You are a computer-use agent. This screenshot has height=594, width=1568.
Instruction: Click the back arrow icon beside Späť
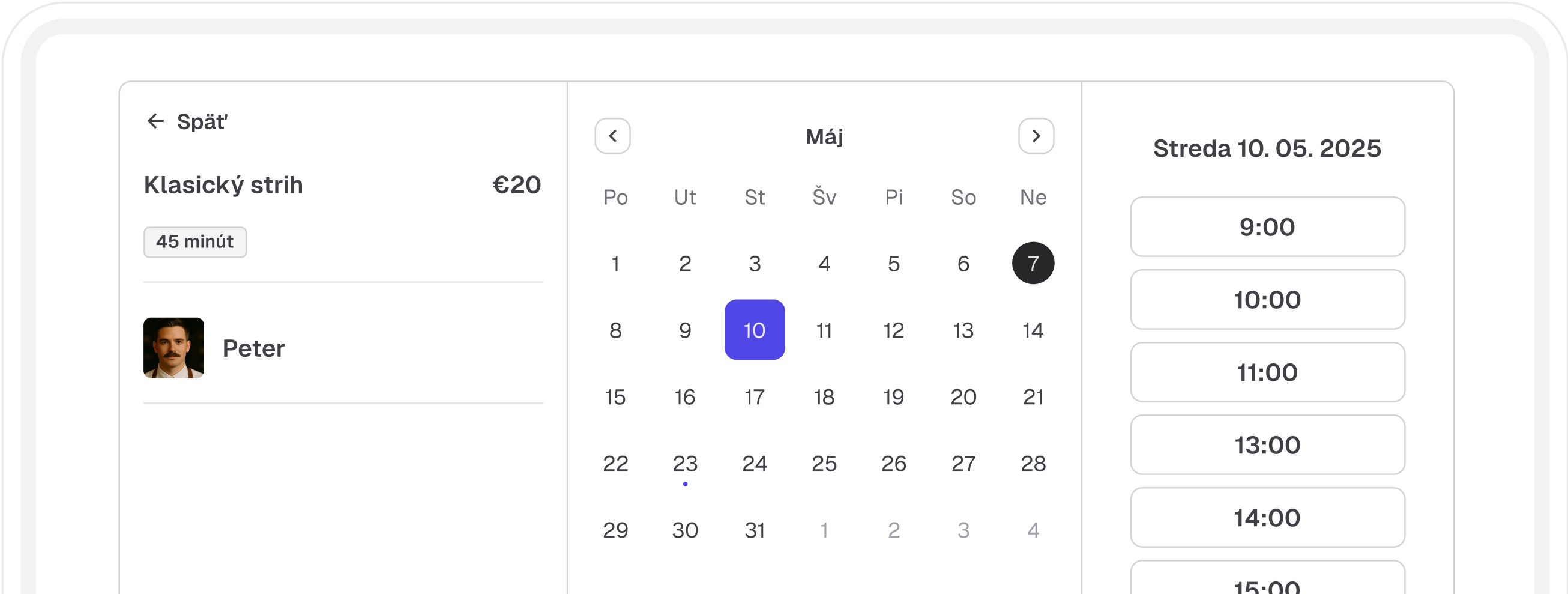(x=156, y=121)
